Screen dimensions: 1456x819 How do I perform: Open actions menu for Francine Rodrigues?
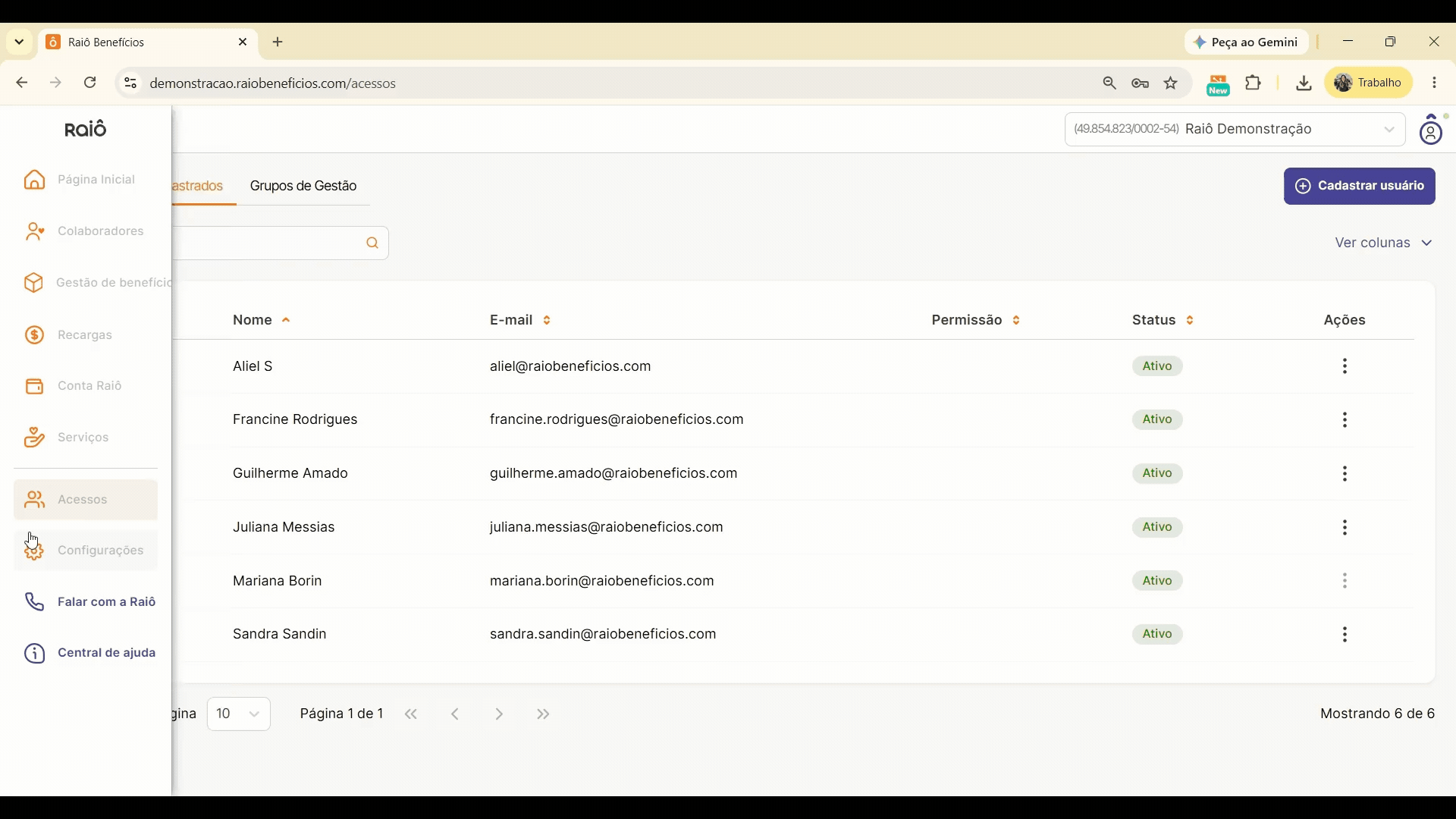[1345, 421]
